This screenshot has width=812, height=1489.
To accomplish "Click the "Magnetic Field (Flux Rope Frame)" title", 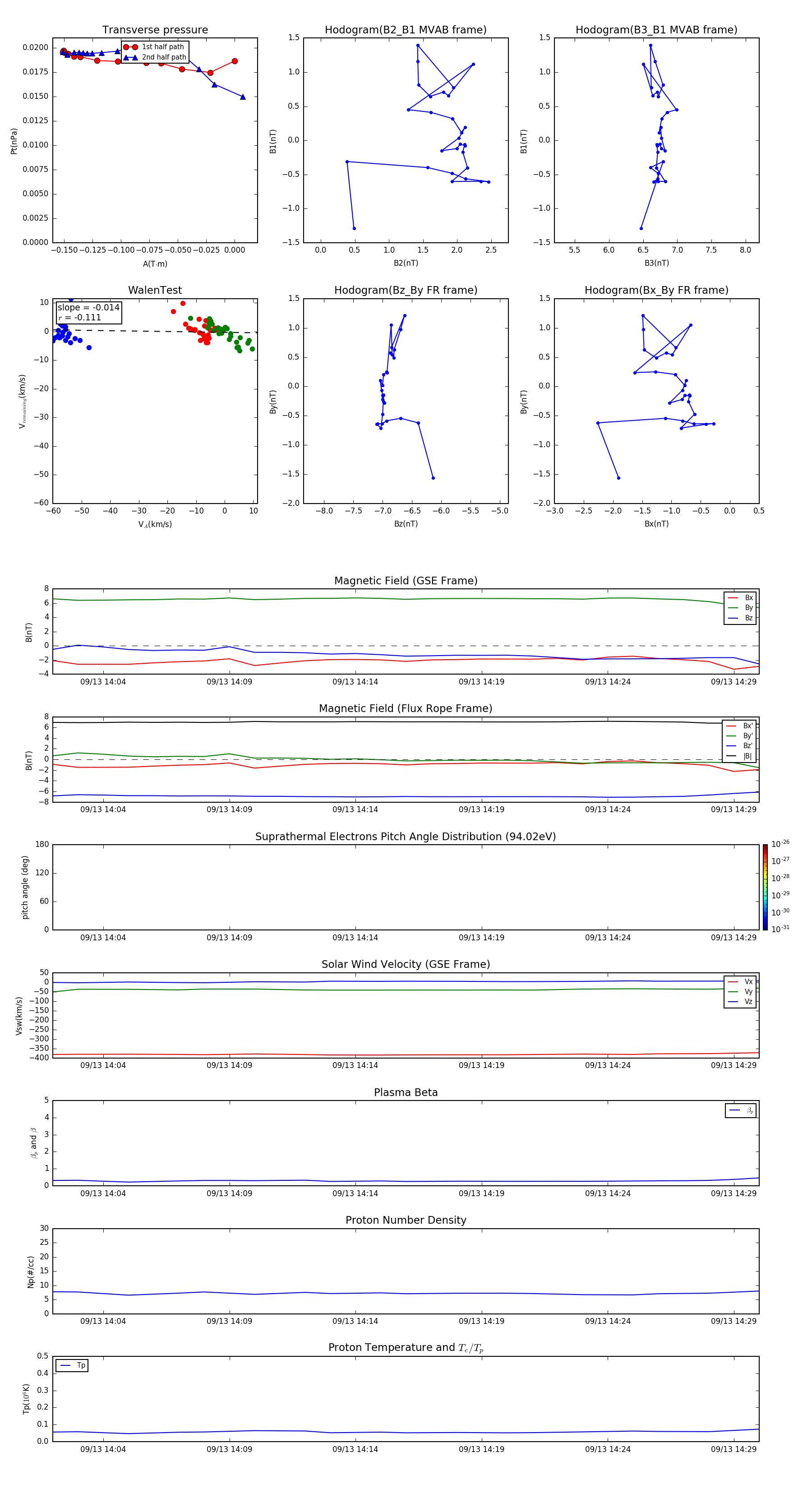I will [406, 709].
